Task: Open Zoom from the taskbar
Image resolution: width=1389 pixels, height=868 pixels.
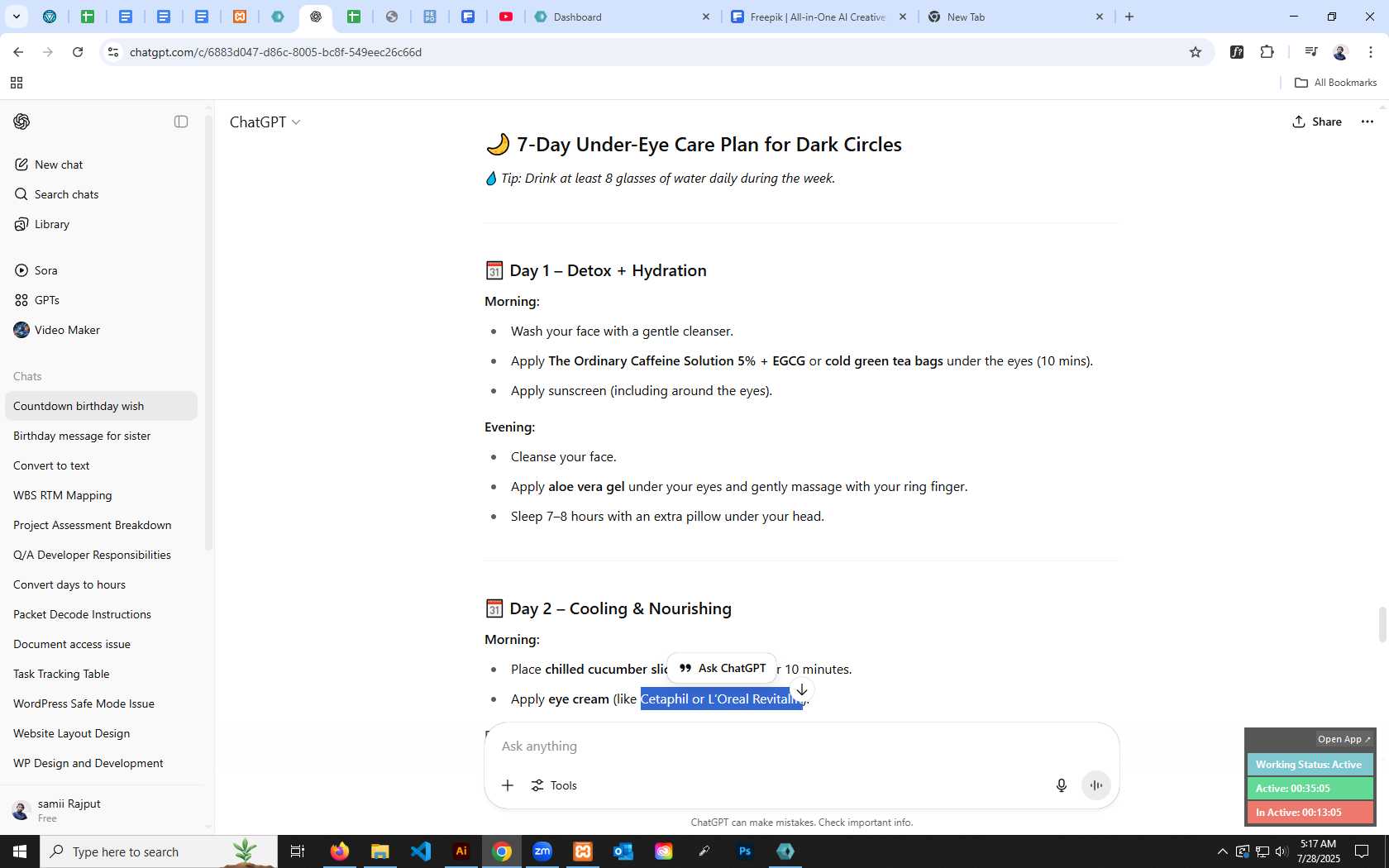Action: pyautogui.click(x=542, y=851)
